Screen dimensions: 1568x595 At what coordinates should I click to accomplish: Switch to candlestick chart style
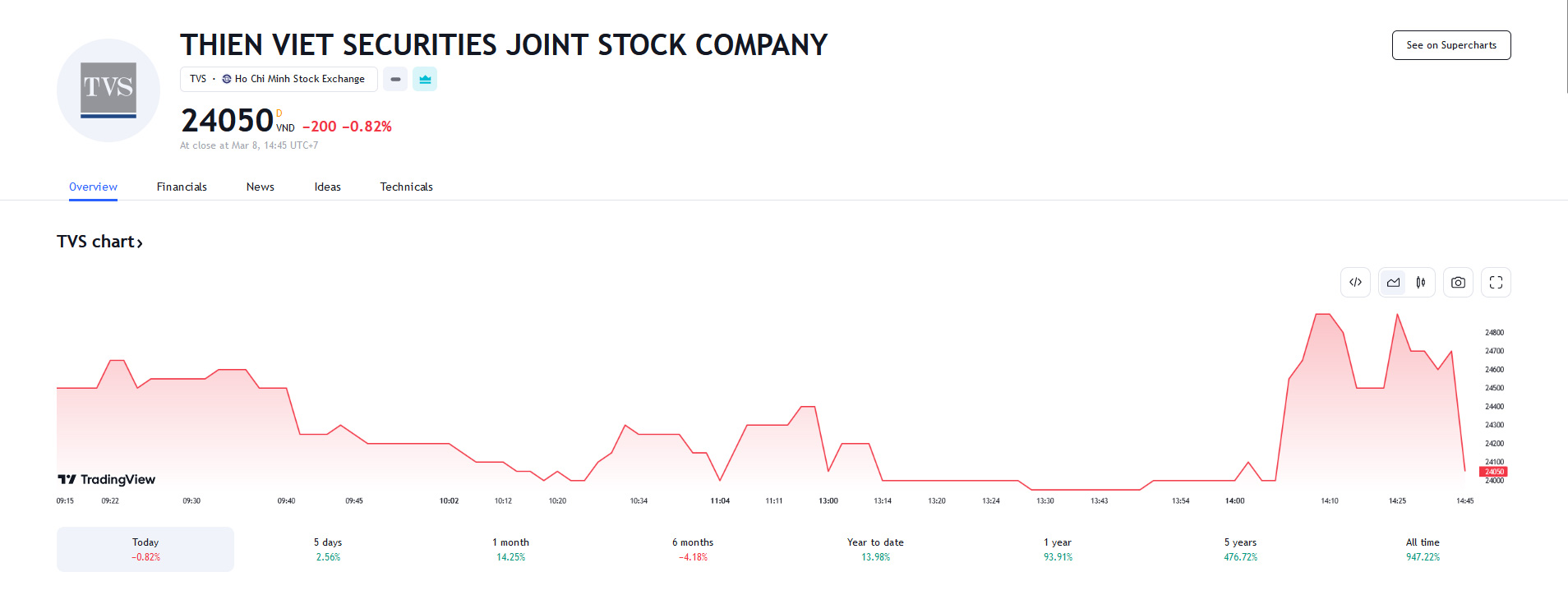[1421, 283]
